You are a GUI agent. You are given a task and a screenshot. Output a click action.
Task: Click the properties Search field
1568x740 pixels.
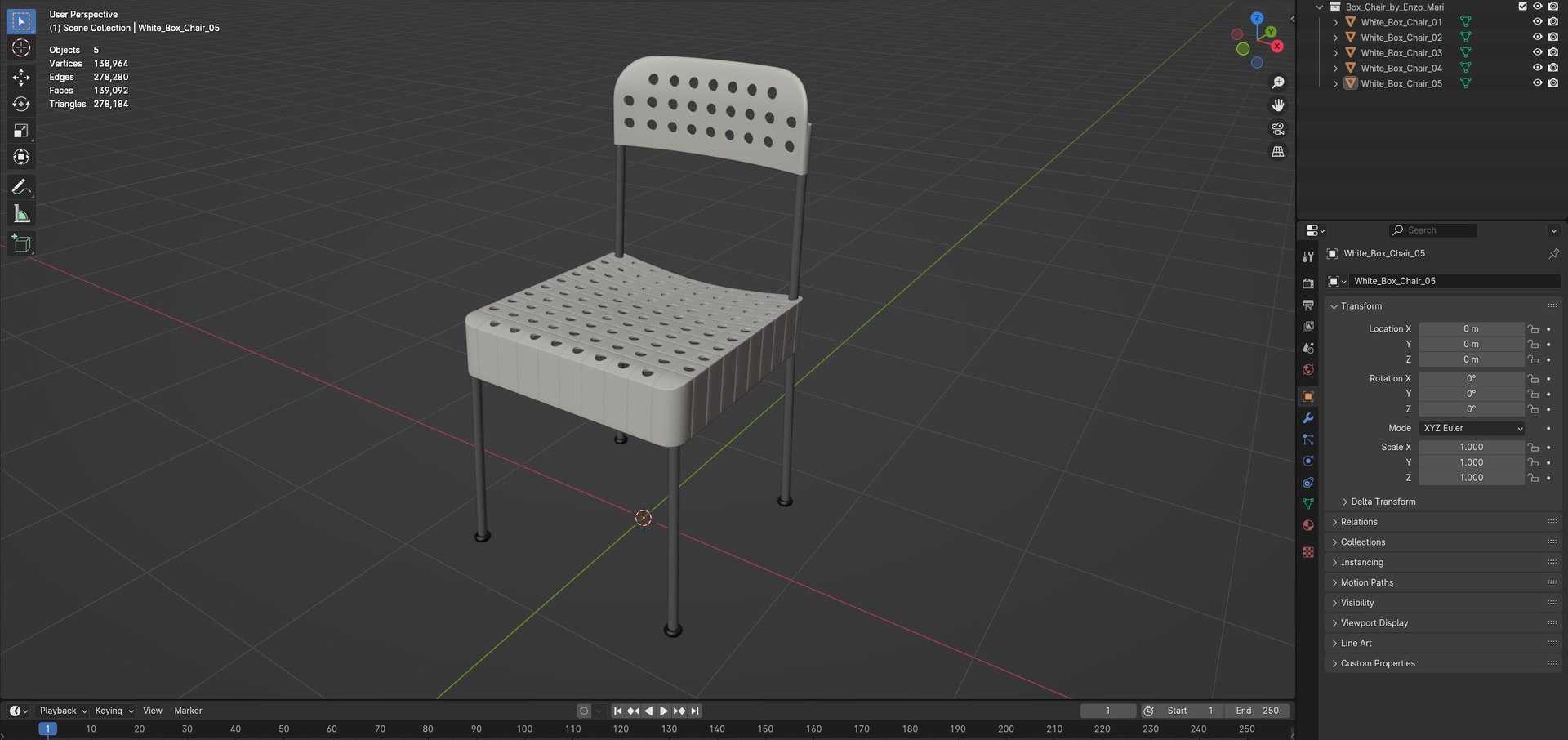(1433, 230)
